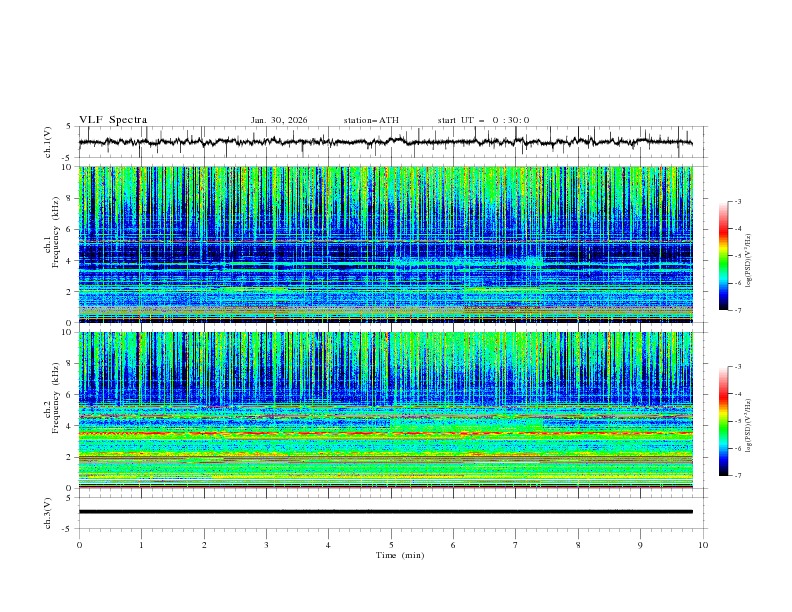
Task: Click the "ch.1(V)" axis label
Action: 48,142
